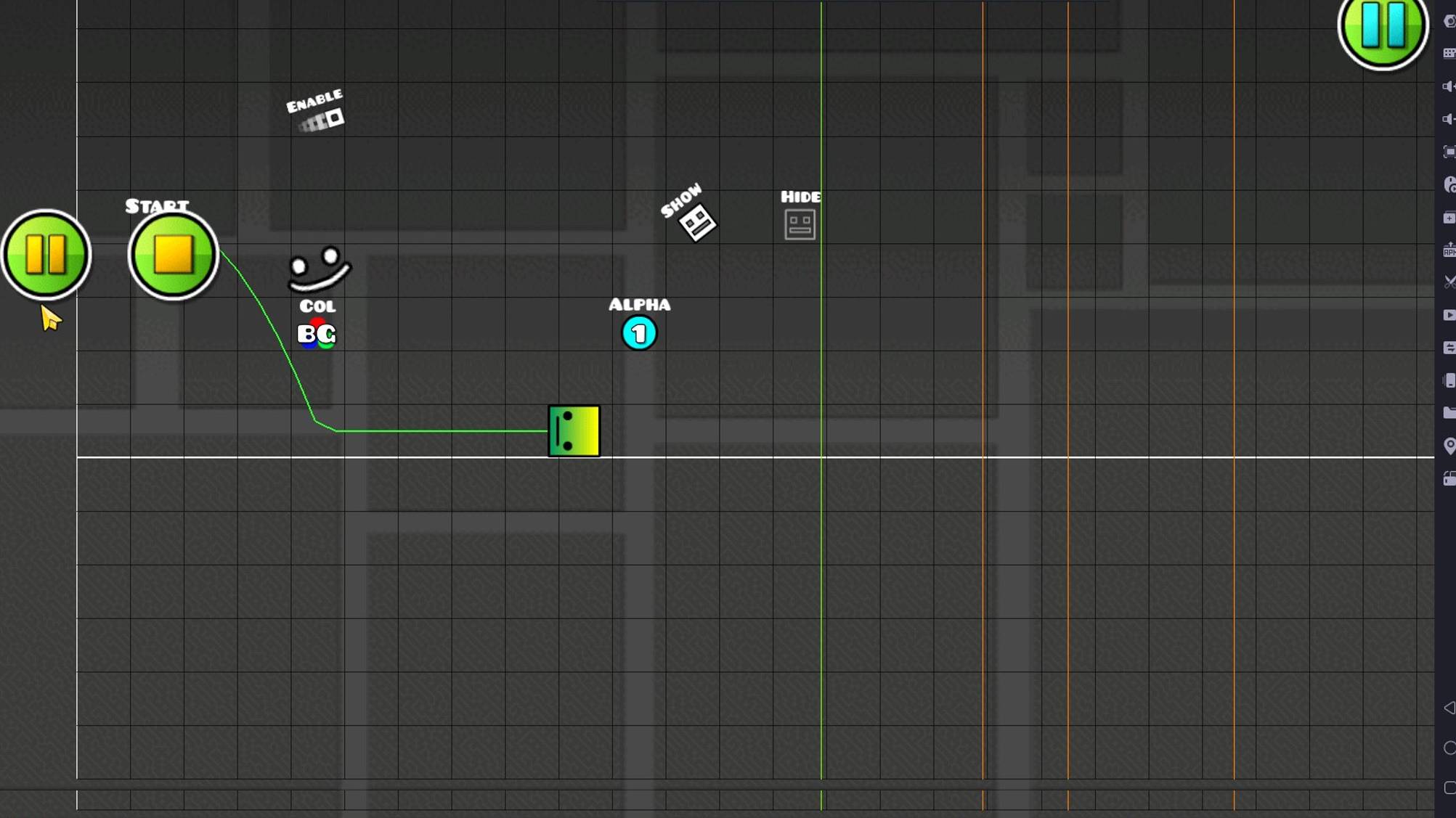
Task: Click the smiley face object
Action: [319, 269]
